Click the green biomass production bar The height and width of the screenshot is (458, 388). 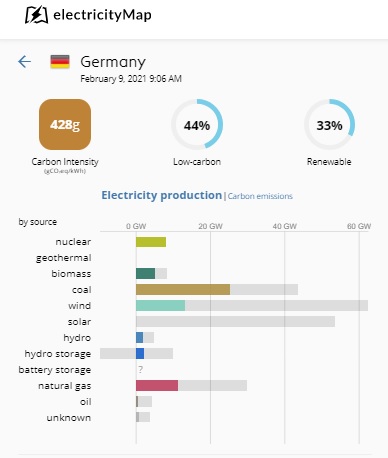point(146,274)
